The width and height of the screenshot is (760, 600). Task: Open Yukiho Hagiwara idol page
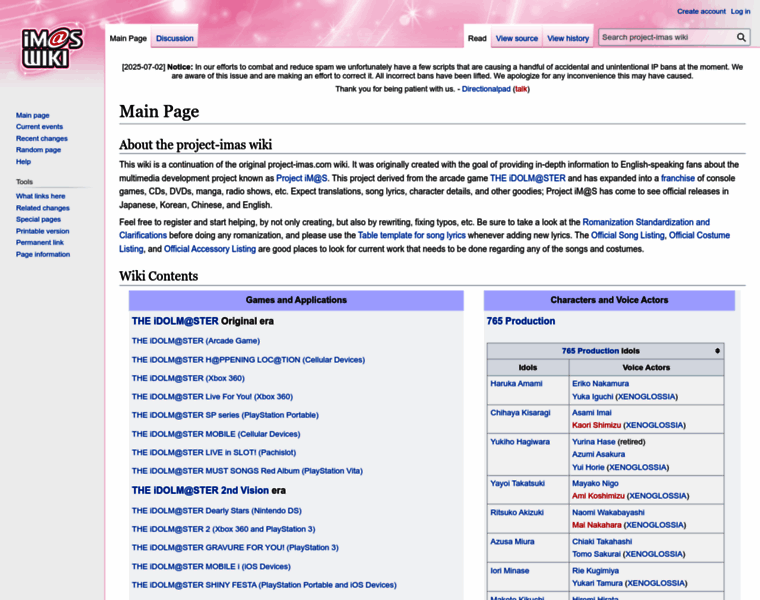(x=520, y=442)
